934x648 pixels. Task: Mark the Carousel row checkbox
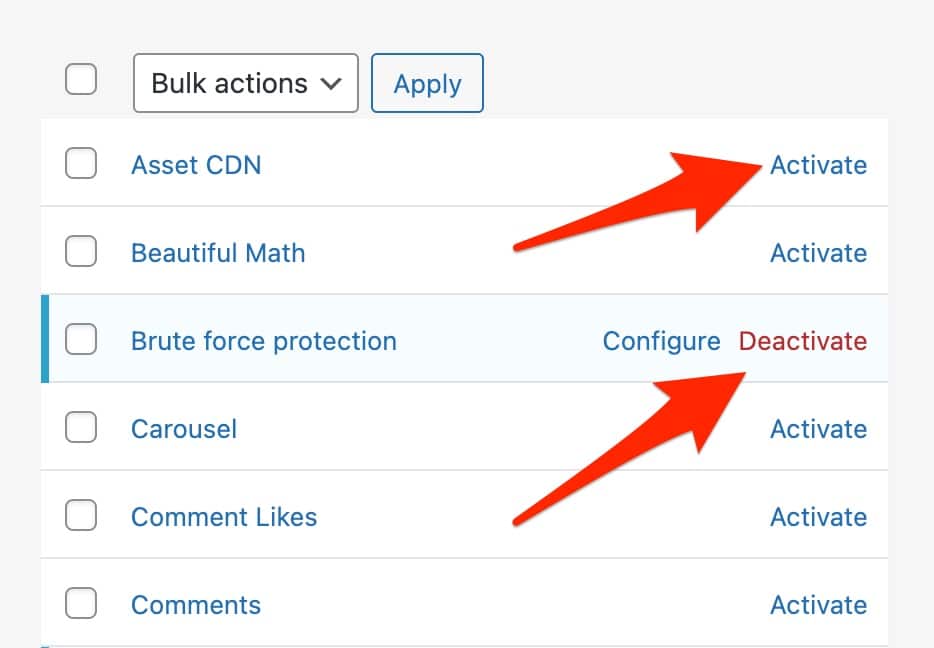(81, 428)
